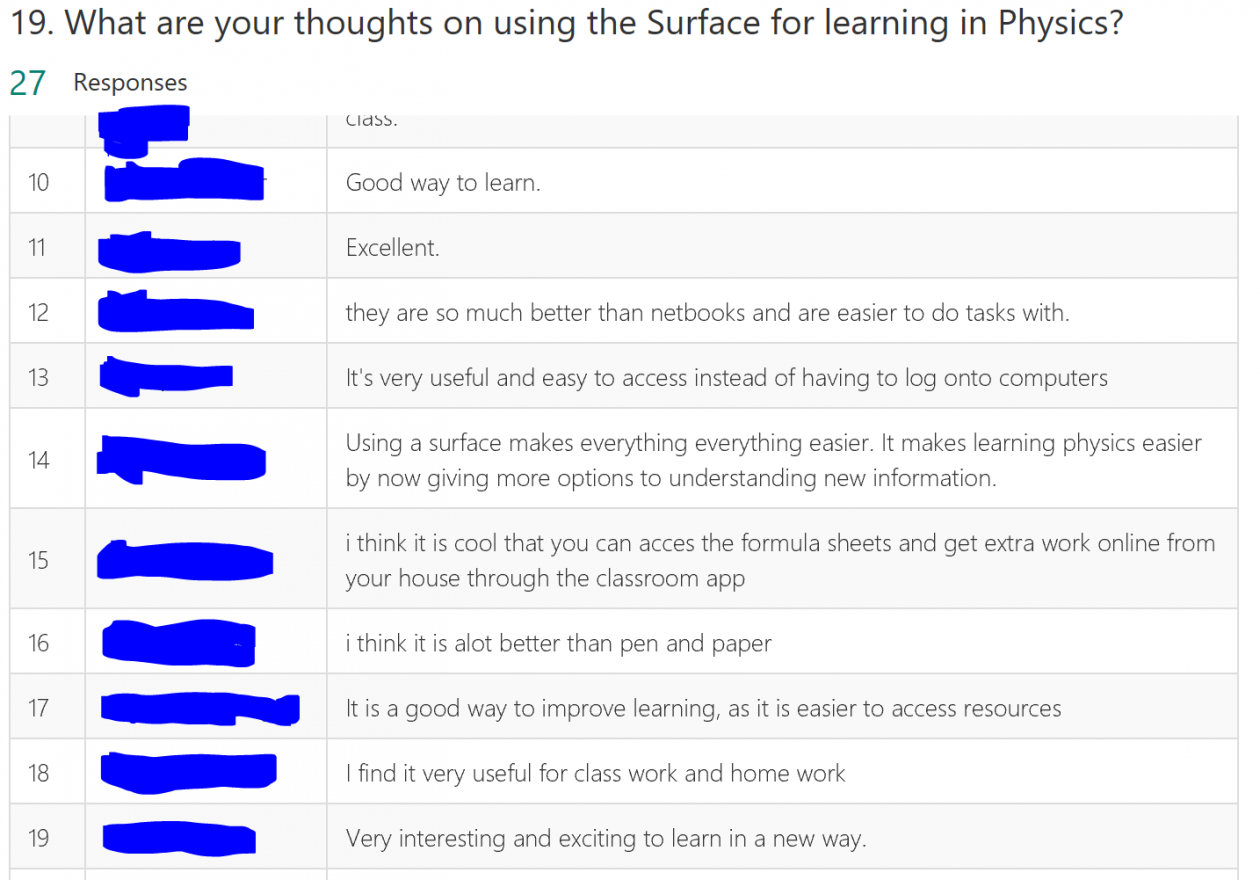Select the redacted name in row 14

coord(181,459)
